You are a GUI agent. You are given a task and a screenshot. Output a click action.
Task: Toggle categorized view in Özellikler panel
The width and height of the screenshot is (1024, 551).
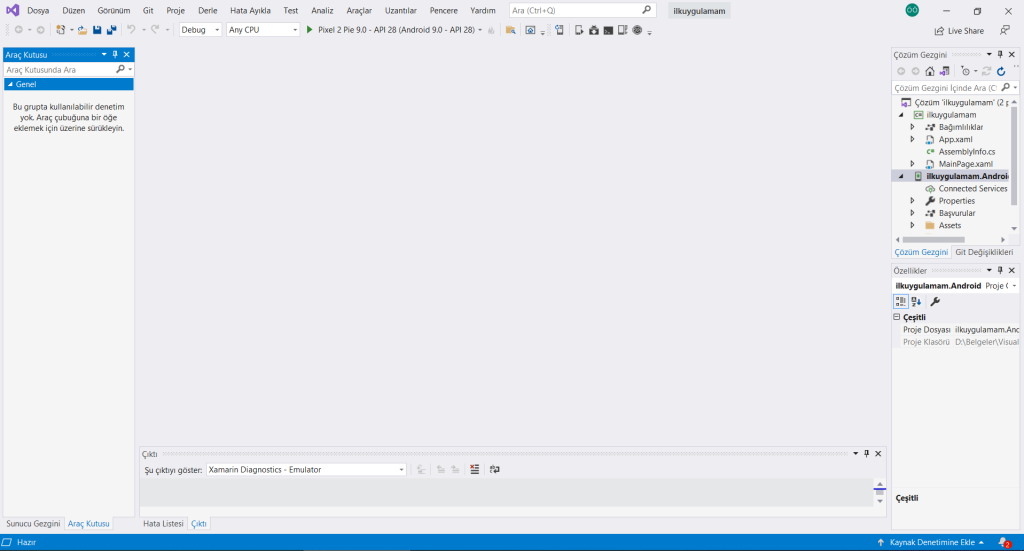click(x=900, y=301)
